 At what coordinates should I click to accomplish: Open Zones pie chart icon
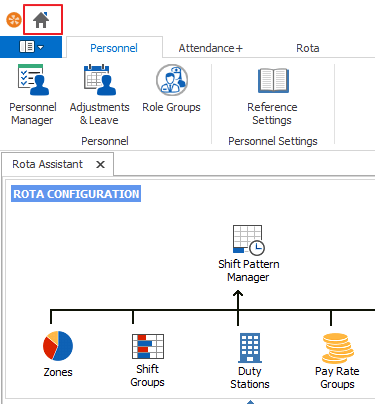58,346
